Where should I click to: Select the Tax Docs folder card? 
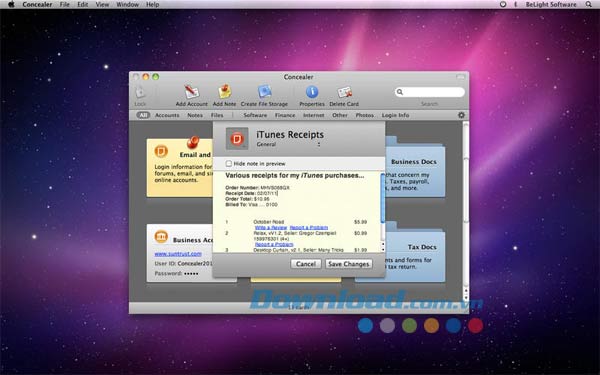coord(415,253)
